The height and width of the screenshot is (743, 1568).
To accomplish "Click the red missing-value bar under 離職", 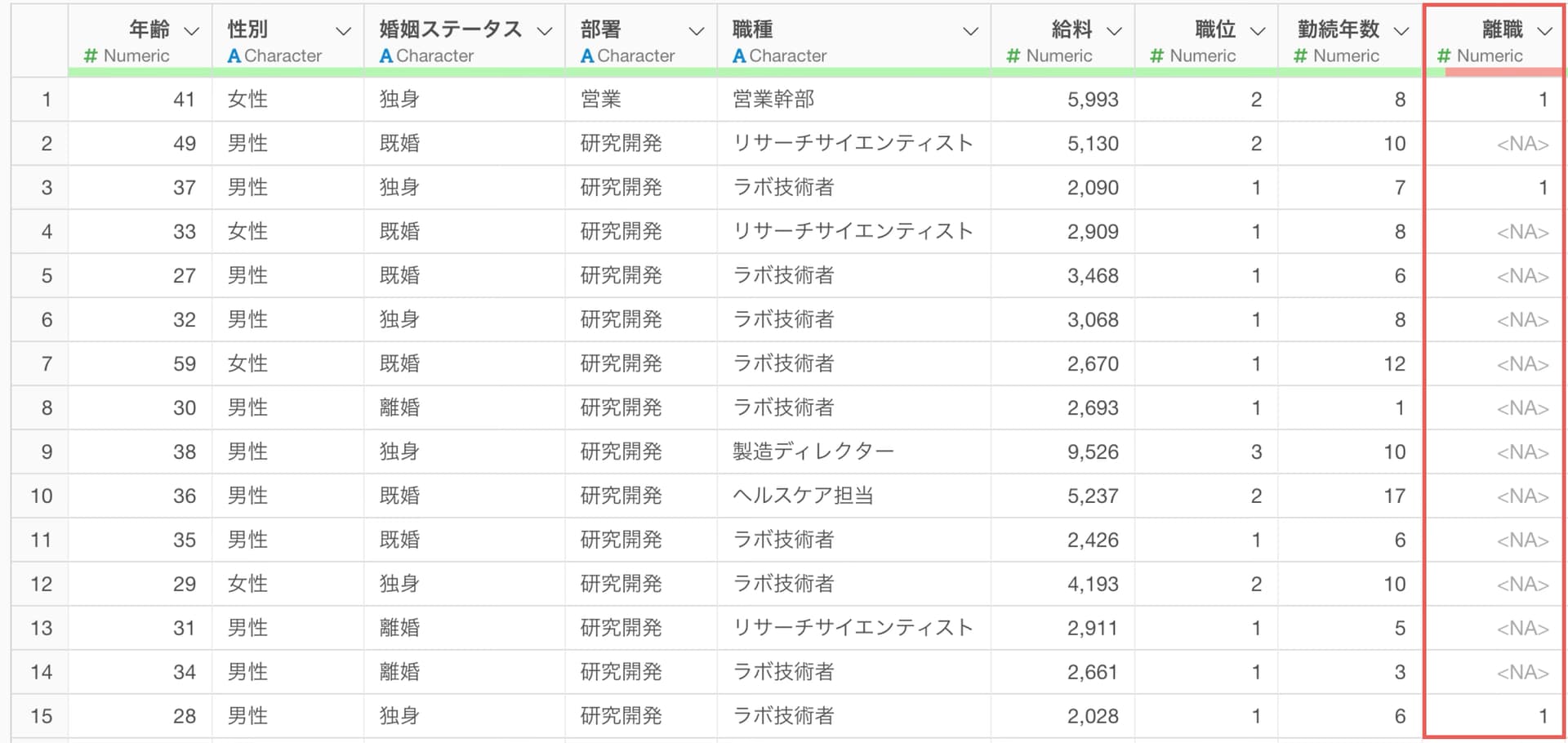I will tap(1503, 73).
